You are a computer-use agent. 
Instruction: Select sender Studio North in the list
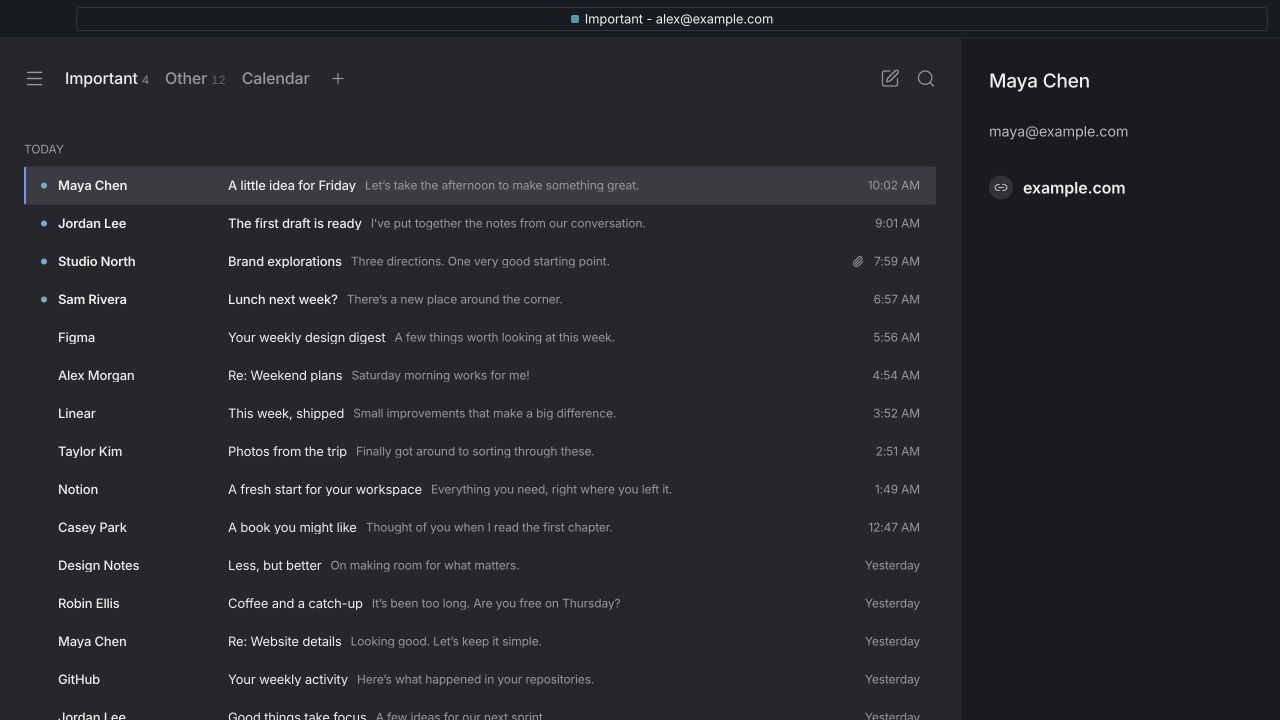point(96,261)
